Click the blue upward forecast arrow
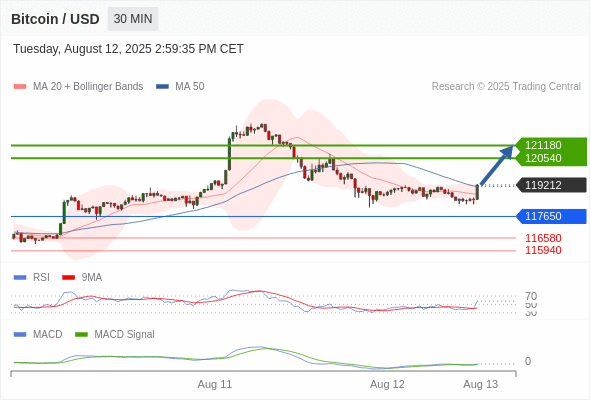 [497, 165]
